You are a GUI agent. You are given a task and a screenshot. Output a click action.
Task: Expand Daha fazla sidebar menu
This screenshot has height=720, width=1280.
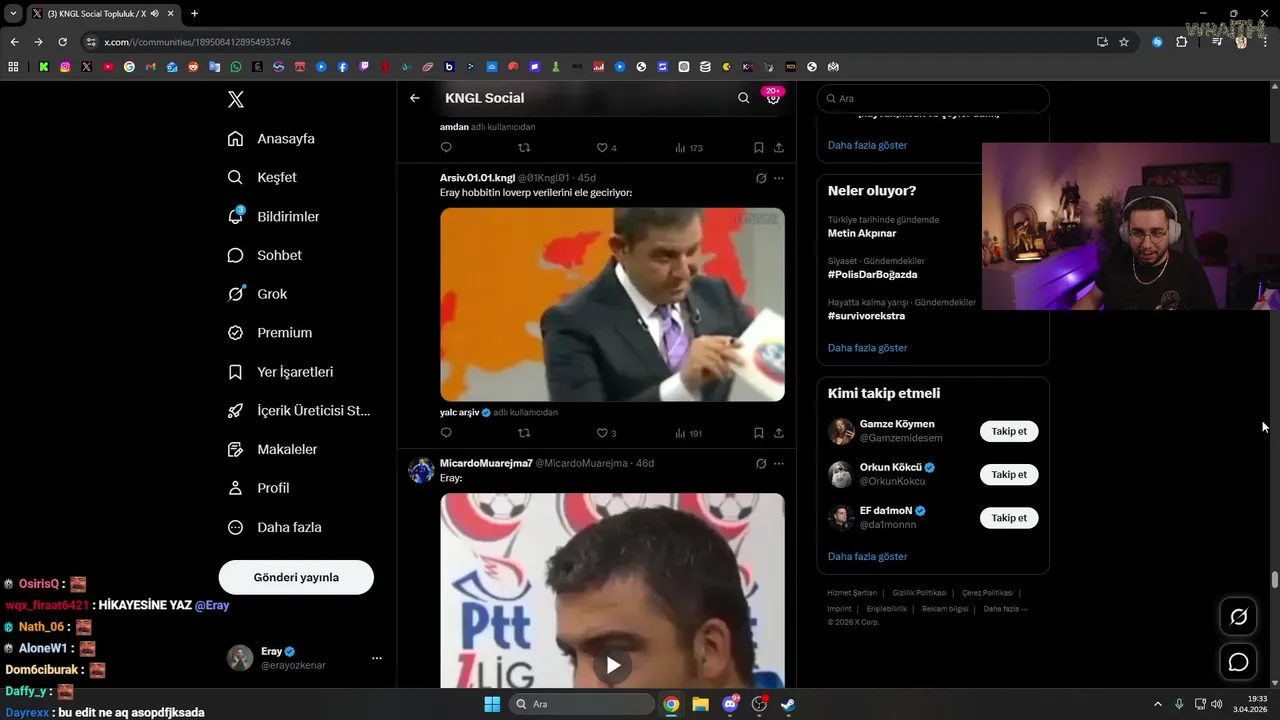(x=274, y=527)
